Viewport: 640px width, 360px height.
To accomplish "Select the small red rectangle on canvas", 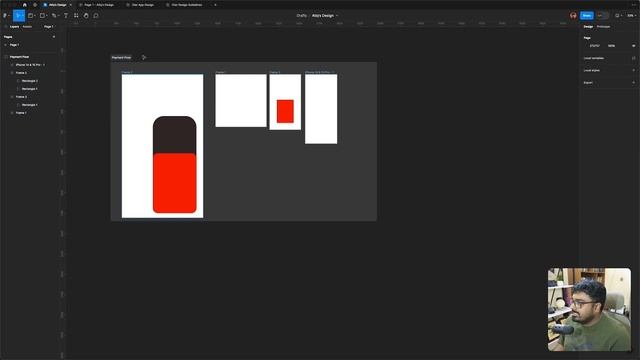I will (x=285, y=111).
